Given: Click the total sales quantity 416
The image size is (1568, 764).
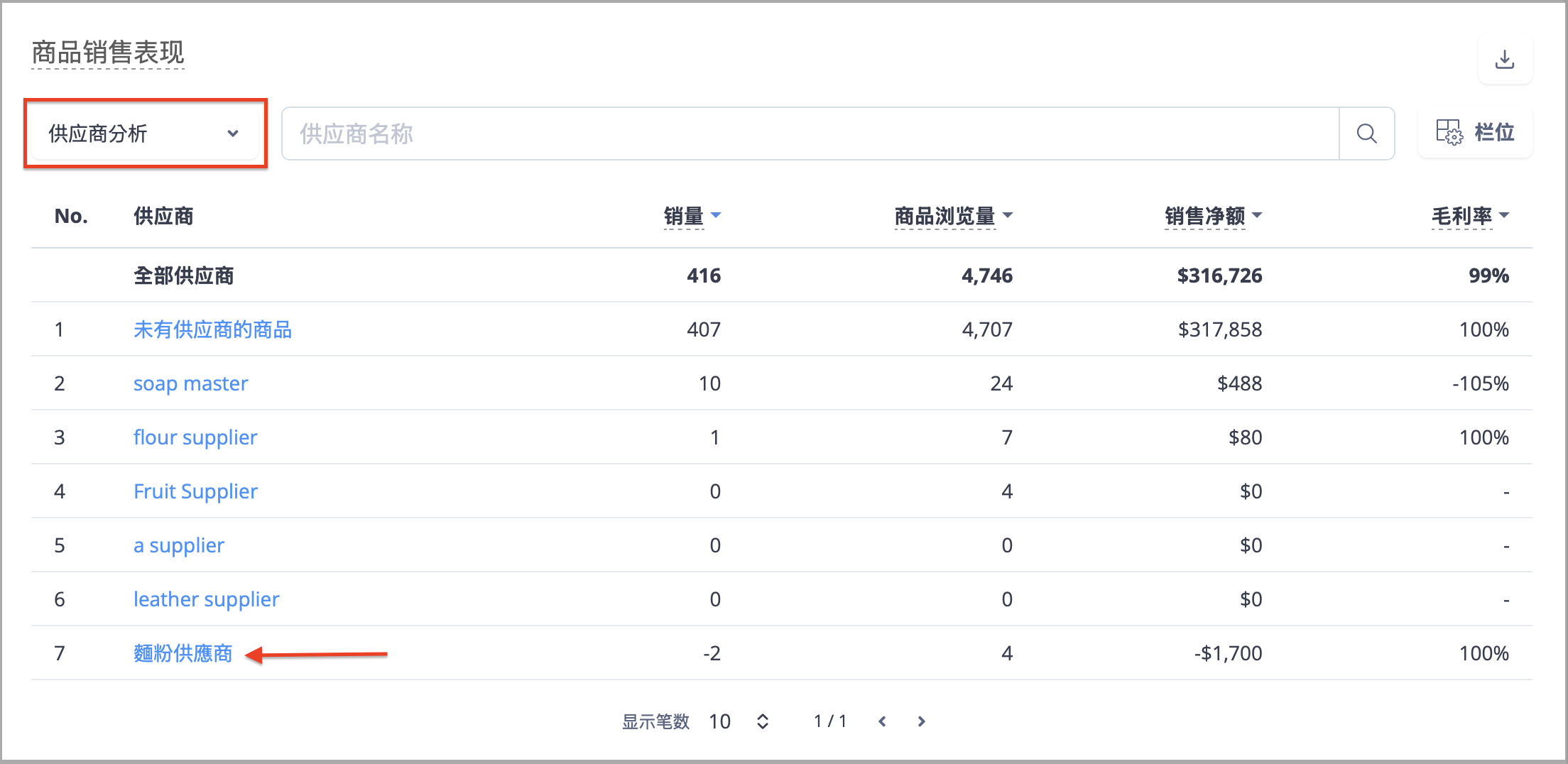Looking at the screenshot, I should [704, 275].
